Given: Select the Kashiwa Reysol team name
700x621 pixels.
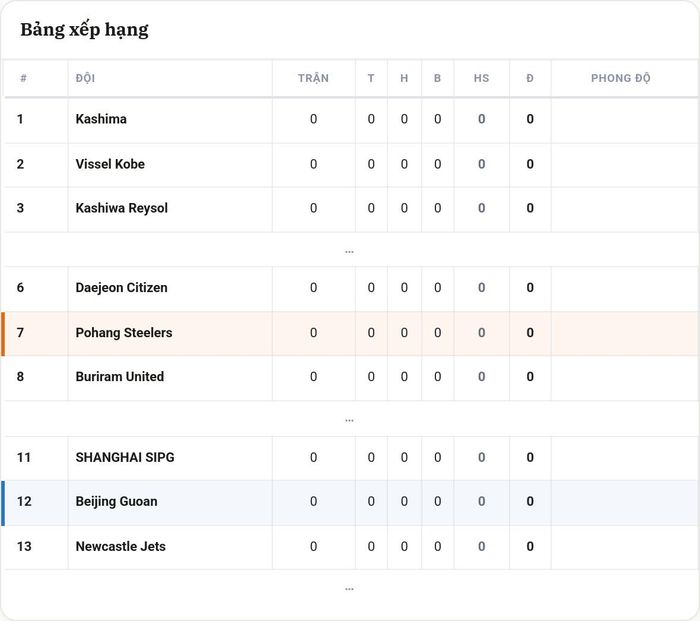Looking at the screenshot, I should 121,208.
